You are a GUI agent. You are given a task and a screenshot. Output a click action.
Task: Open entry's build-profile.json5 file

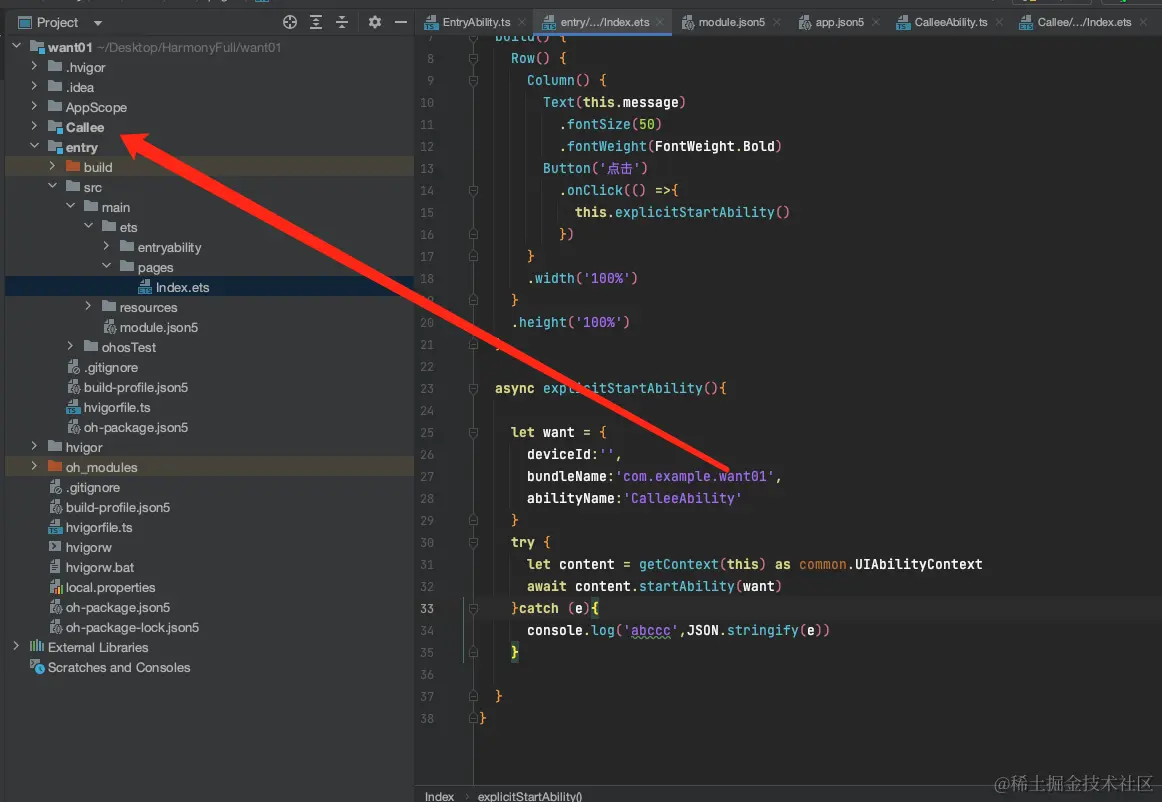(136, 387)
